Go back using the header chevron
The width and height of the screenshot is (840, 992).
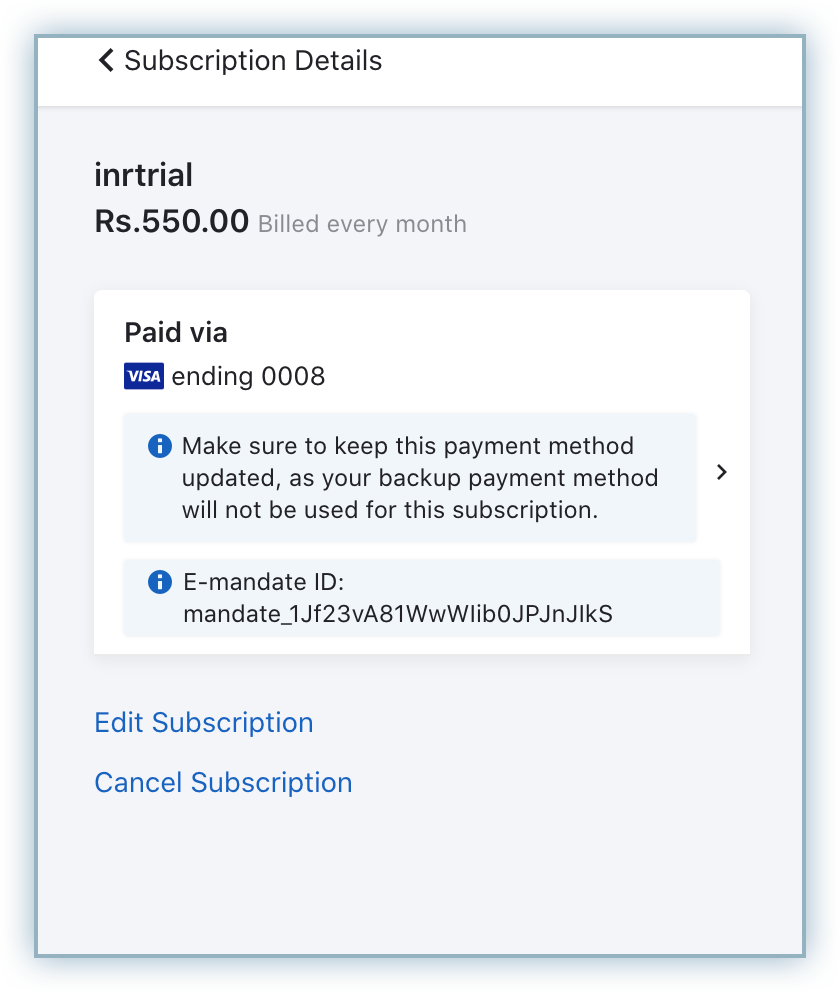point(106,61)
